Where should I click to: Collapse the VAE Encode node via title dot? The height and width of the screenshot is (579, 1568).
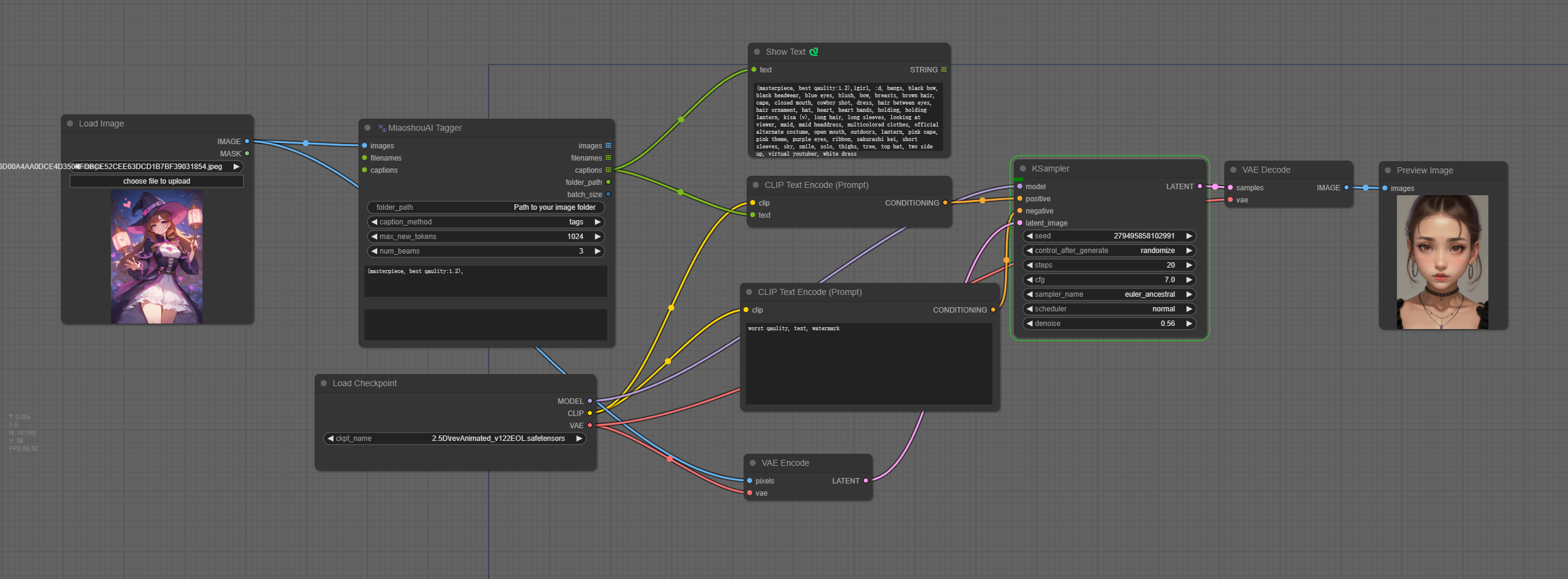(753, 463)
